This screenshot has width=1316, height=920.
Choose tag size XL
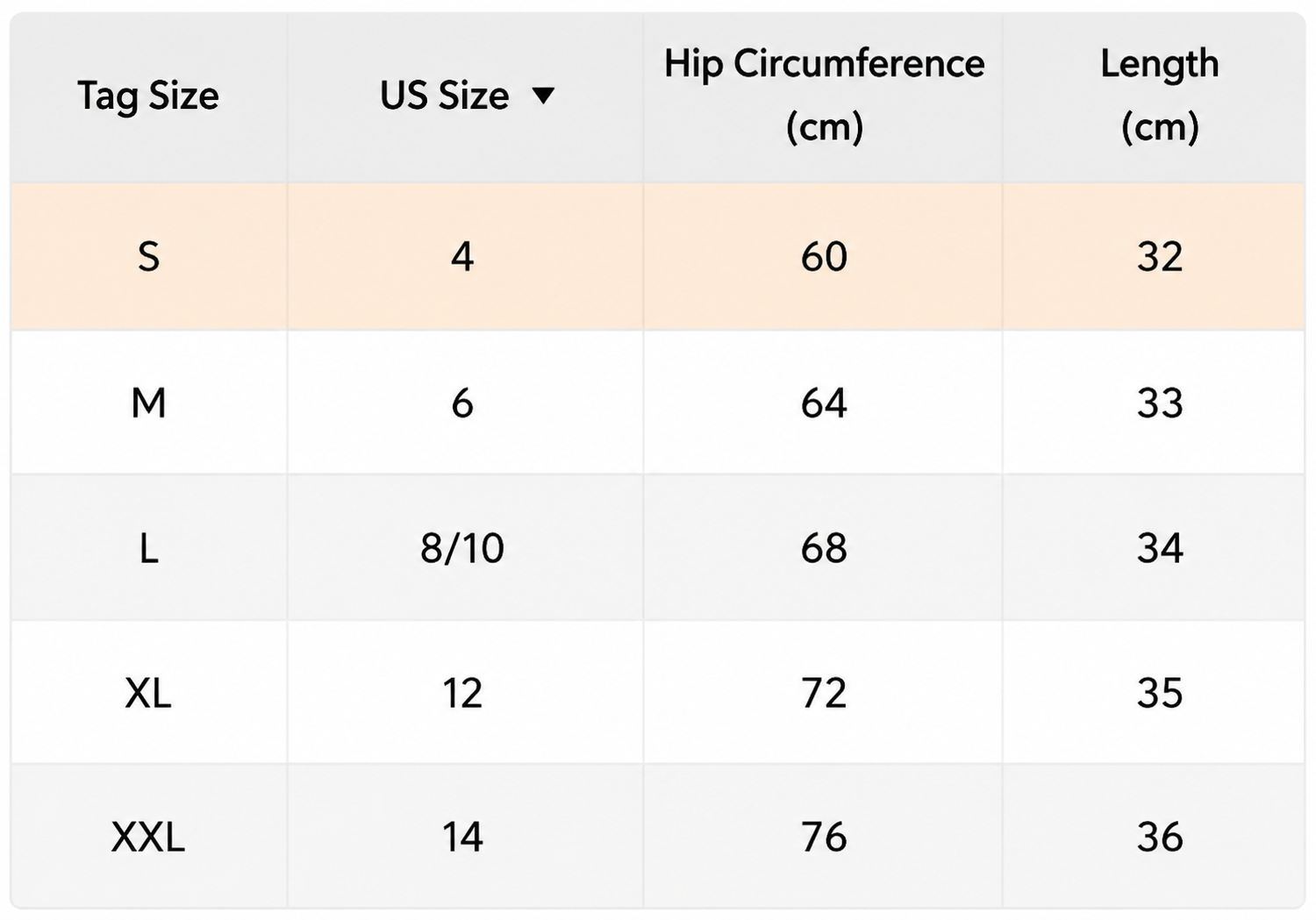click(148, 693)
